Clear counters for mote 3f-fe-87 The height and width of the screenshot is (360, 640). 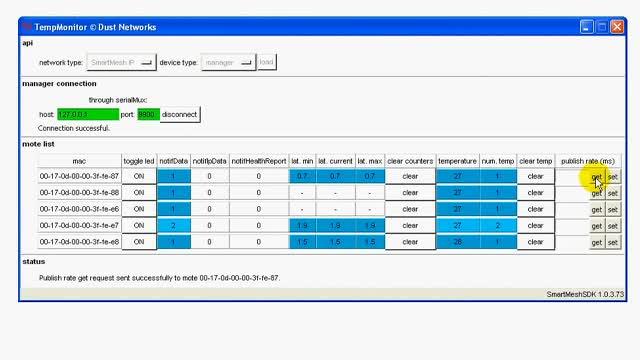(x=410, y=176)
